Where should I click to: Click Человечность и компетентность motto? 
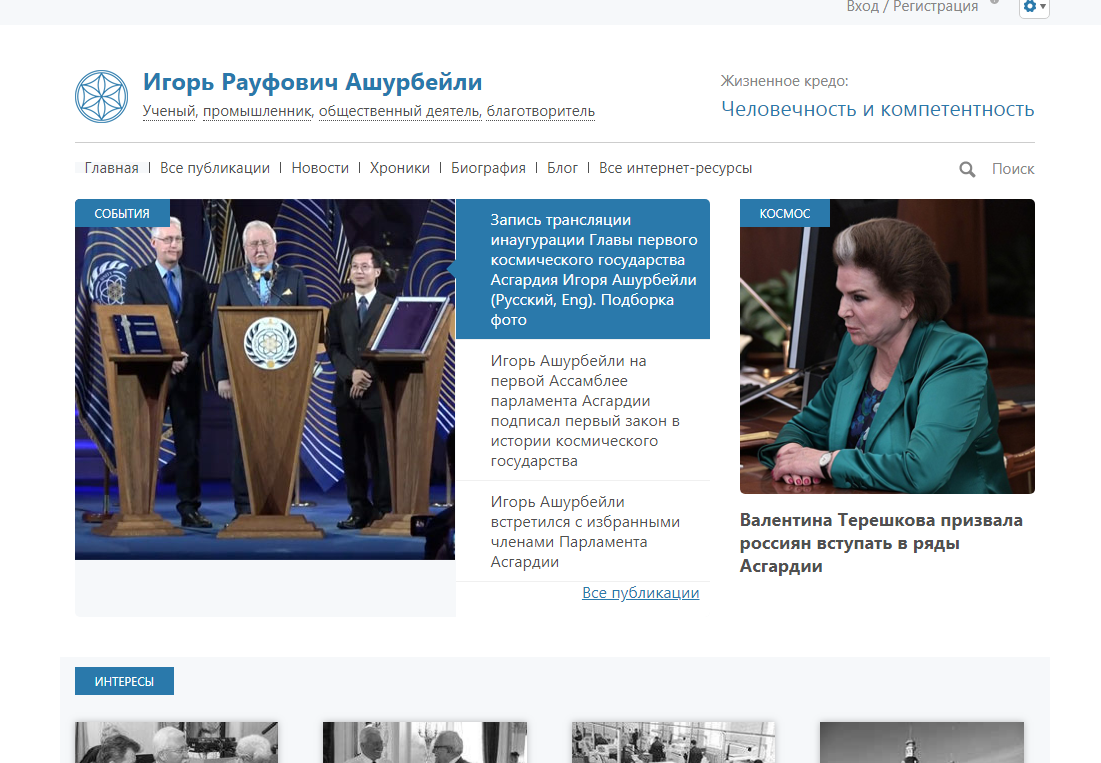(x=878, y=109)
